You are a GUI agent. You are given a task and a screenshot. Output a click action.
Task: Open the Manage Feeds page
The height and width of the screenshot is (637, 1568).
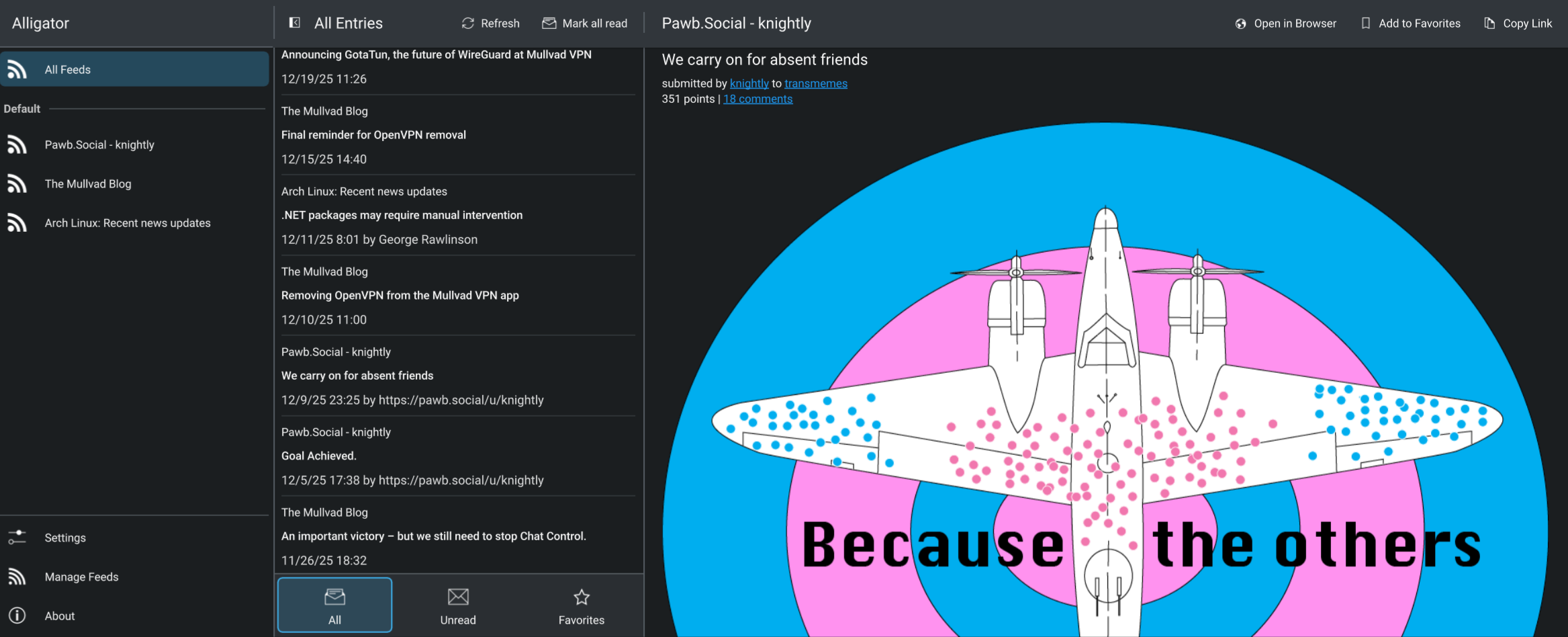tap(81, 577)
